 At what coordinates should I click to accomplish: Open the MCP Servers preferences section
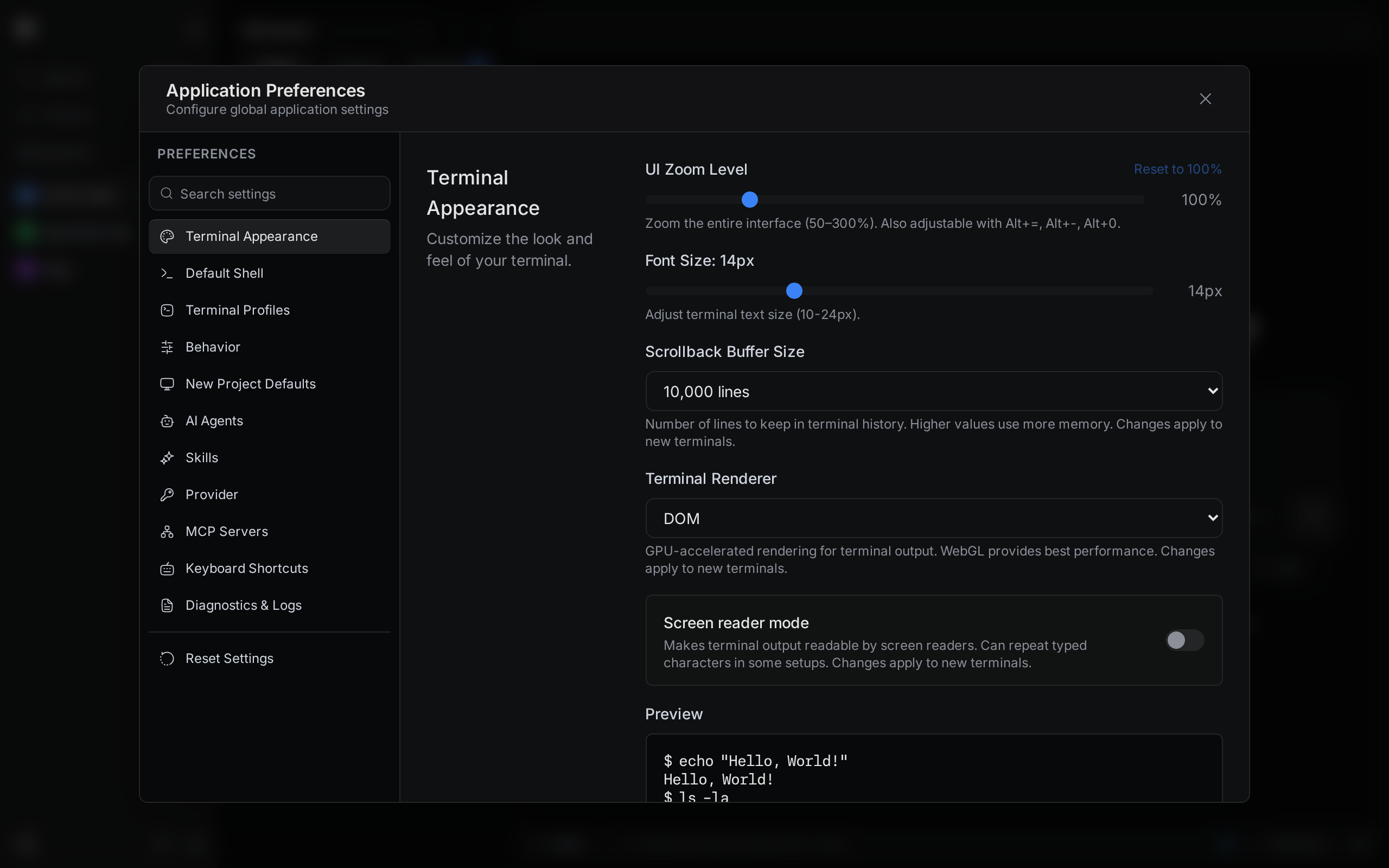tap(269, 532)
